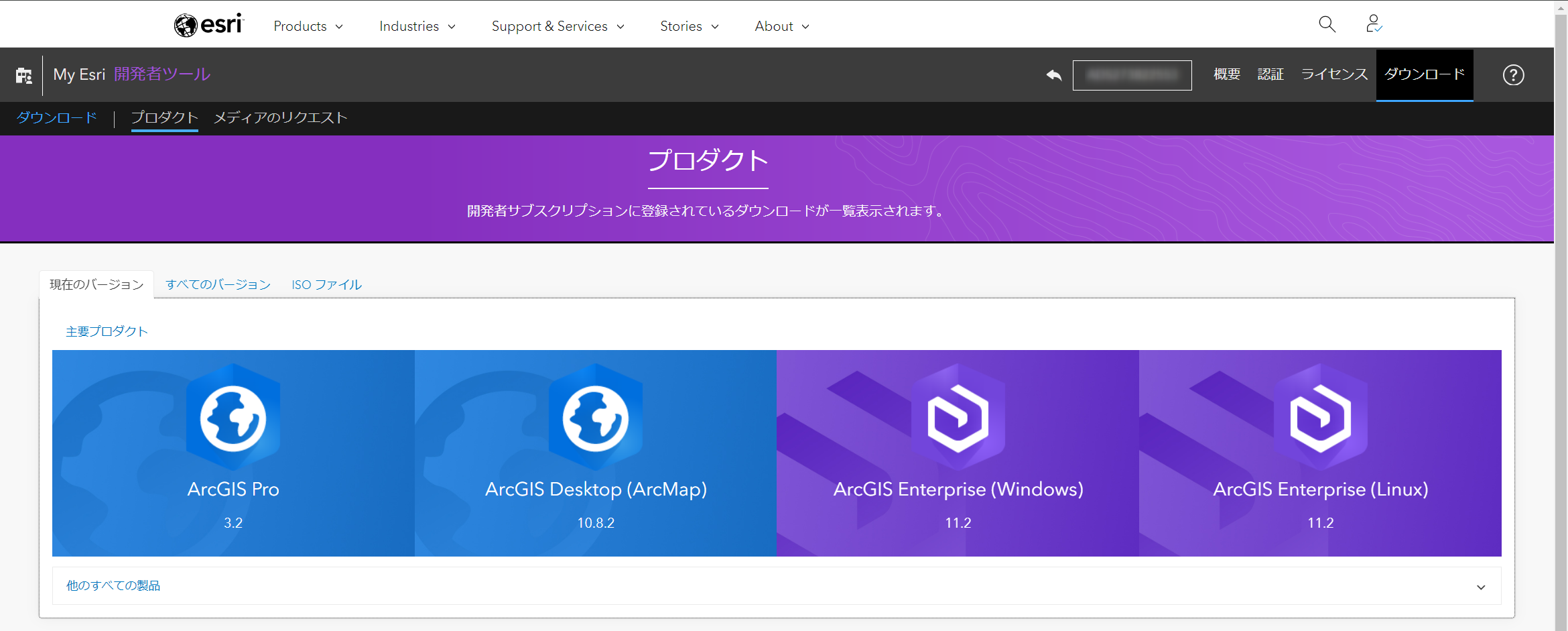Open the help question mark icon
1568x631 pixels.
[1513, 74]
